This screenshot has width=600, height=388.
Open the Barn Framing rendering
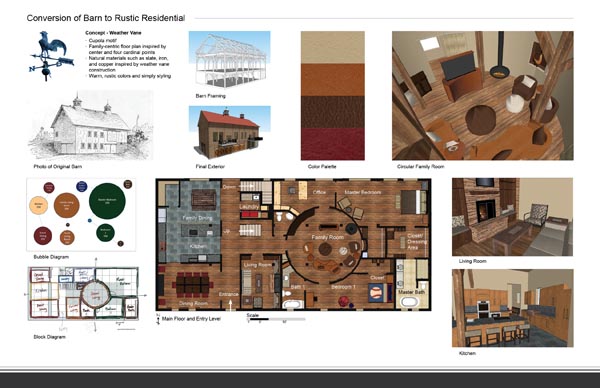tap(230, 60)
